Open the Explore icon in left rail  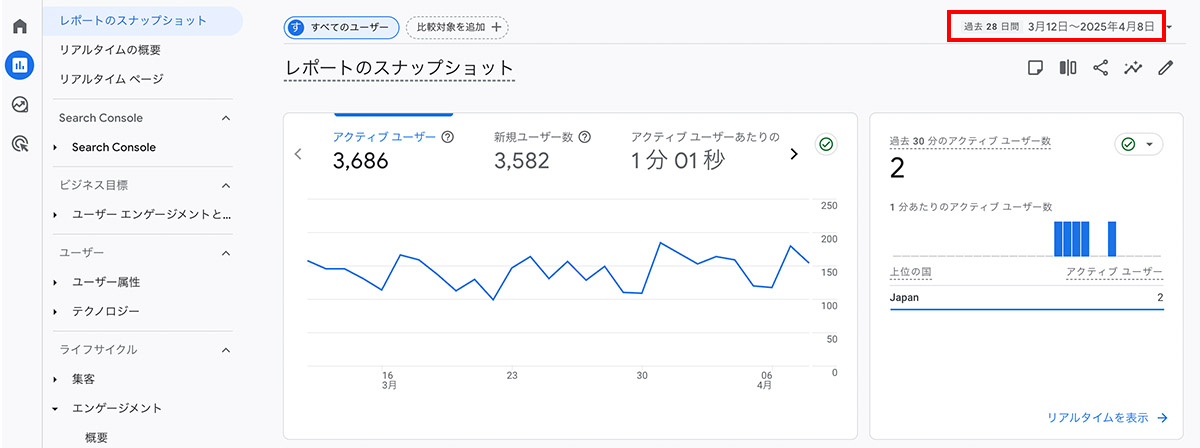click(20, 105)
